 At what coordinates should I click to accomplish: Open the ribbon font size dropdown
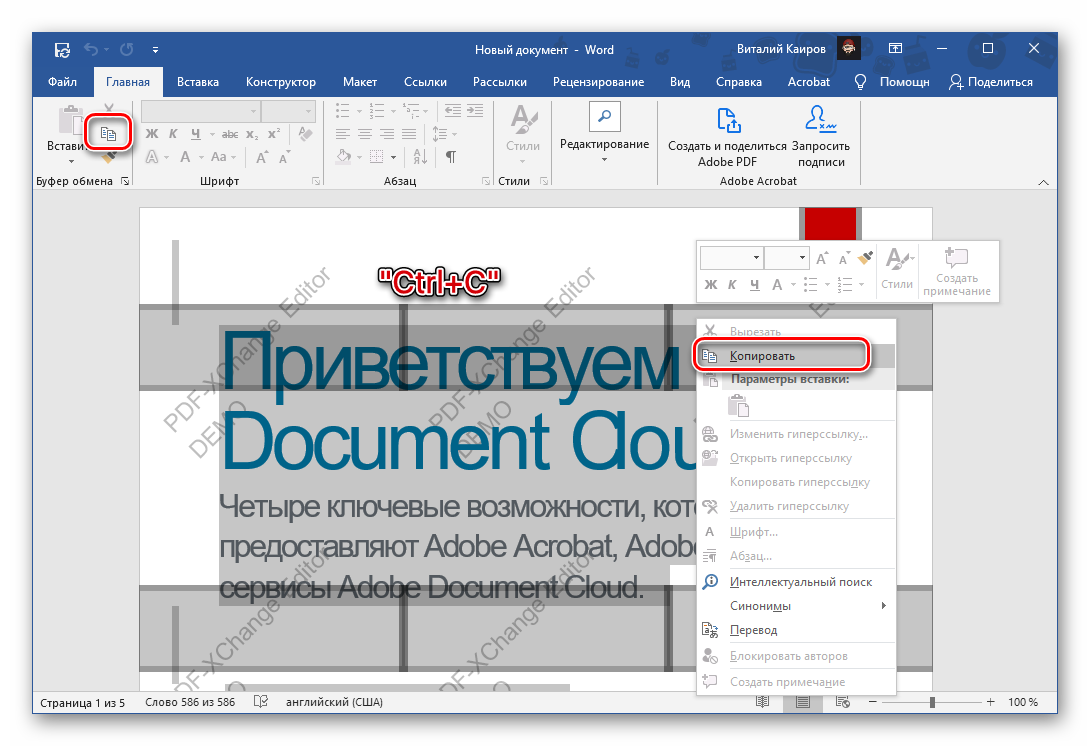[308, 111]
